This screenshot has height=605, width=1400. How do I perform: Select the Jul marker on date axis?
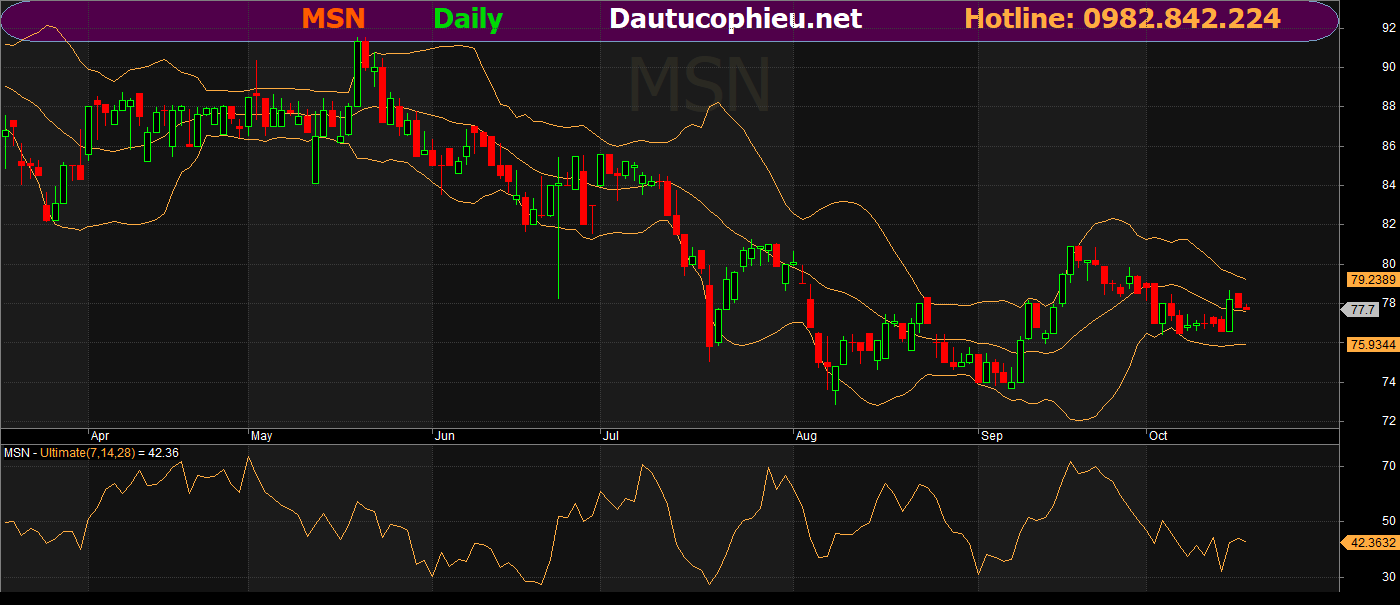(610, 437)
